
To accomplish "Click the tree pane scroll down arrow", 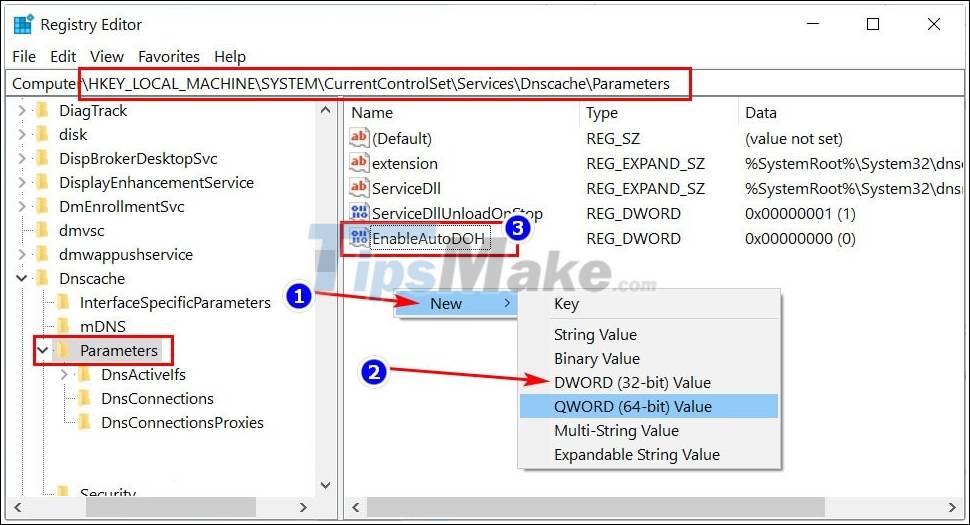I will click(326, 485).
